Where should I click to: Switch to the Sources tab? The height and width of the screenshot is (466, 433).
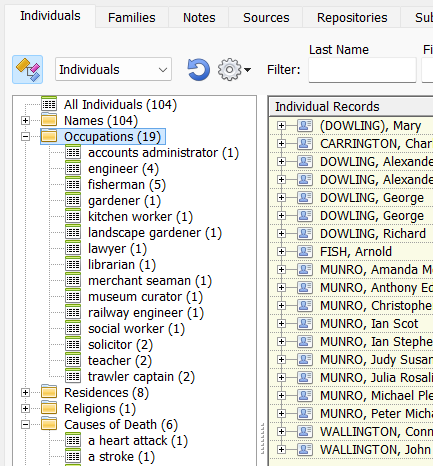tap(266, 17)
